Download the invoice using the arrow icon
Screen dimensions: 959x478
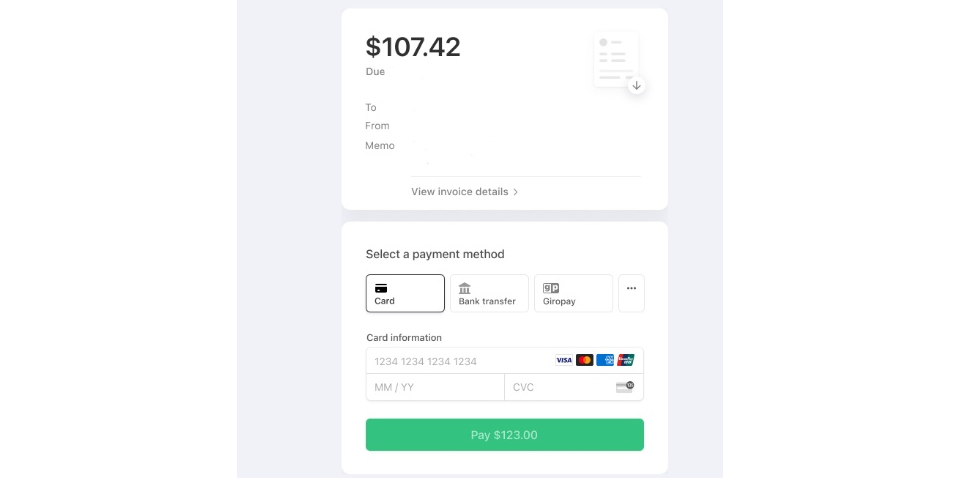[636, 86]
